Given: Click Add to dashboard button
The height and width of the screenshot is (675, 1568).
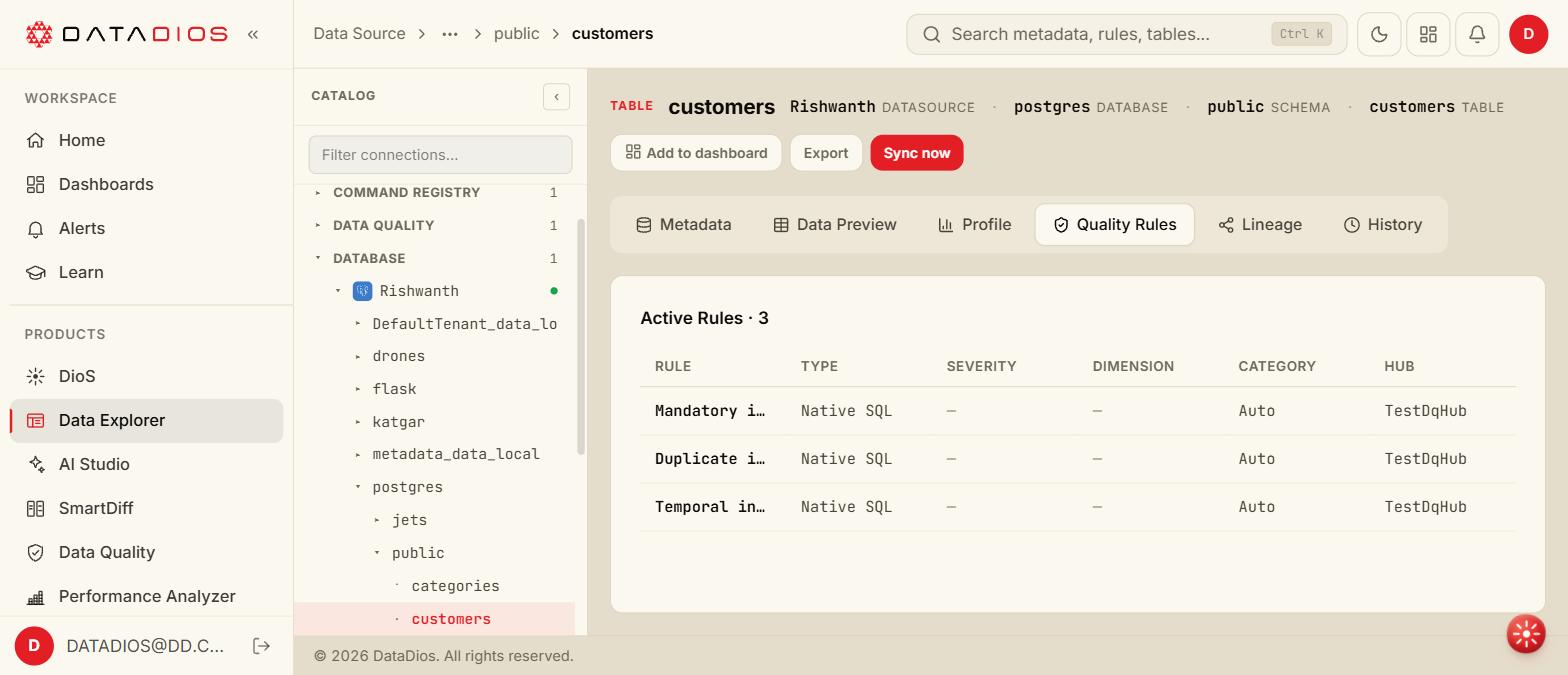Looking at the screenshot, I should point(696,153).
